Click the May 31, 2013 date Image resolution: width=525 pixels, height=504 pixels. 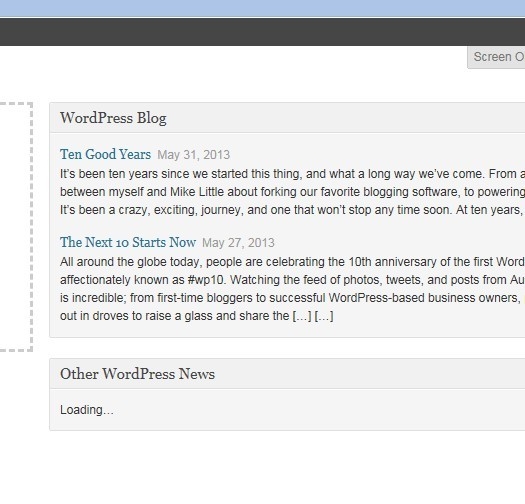[x=194, y=155]
